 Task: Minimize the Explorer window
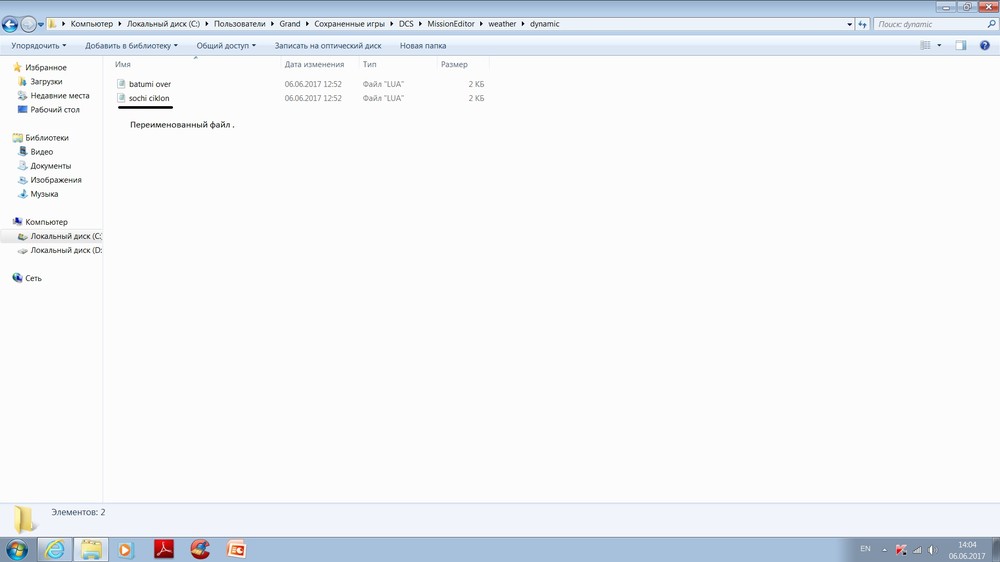tap(946, 7)
